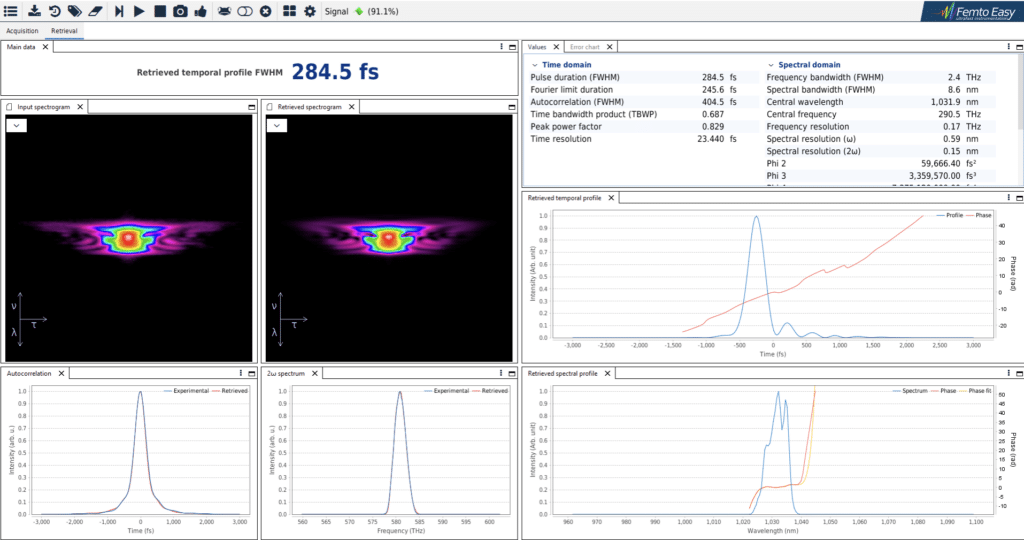
Task: Toggle Profile legend in temporal profile chart
Action: [950, 215]
